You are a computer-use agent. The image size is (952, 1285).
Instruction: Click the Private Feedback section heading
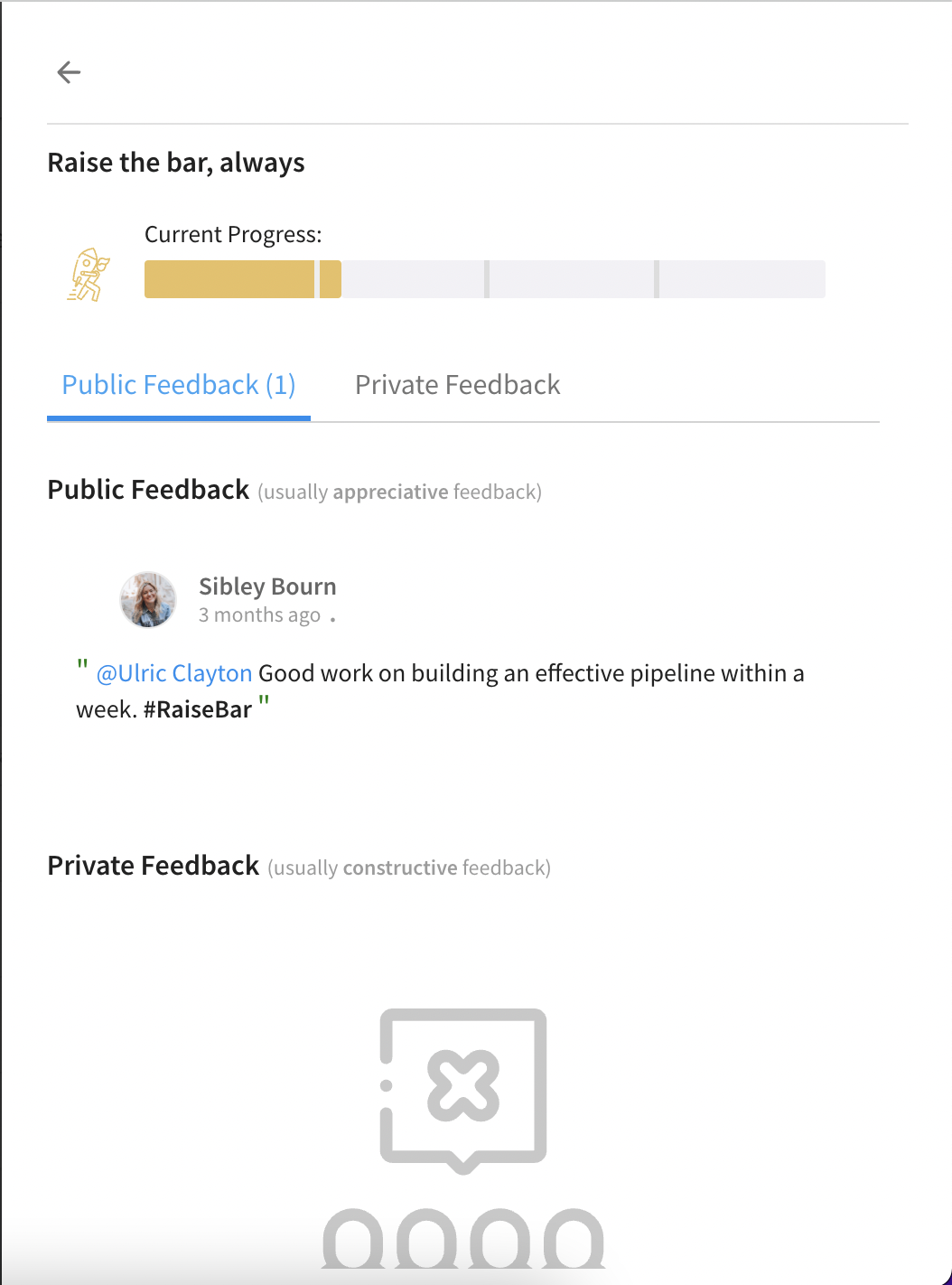tap(154, 866)
